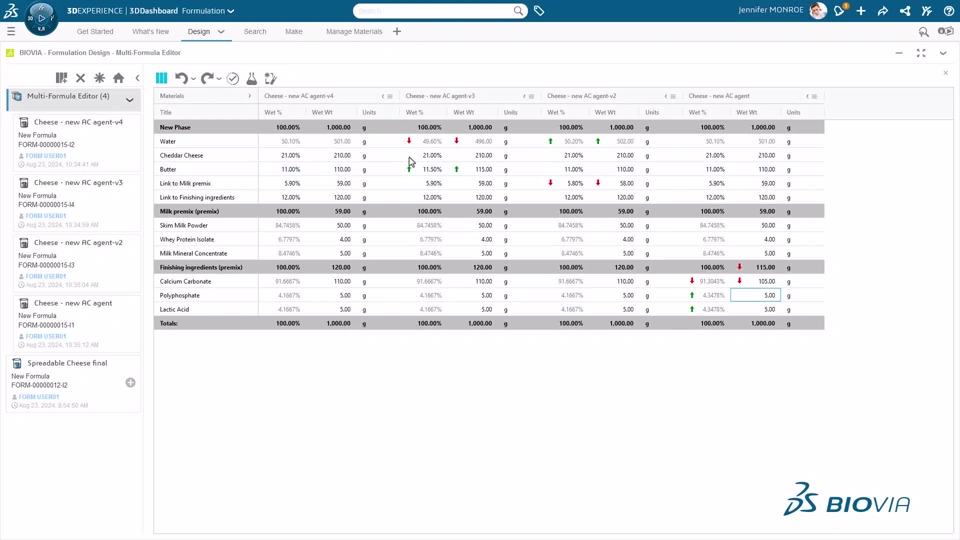The width and height of the screenshot is (960, 540).
Task: Maximize the Multi-Formula Editor widget
Action: [921, 53]
